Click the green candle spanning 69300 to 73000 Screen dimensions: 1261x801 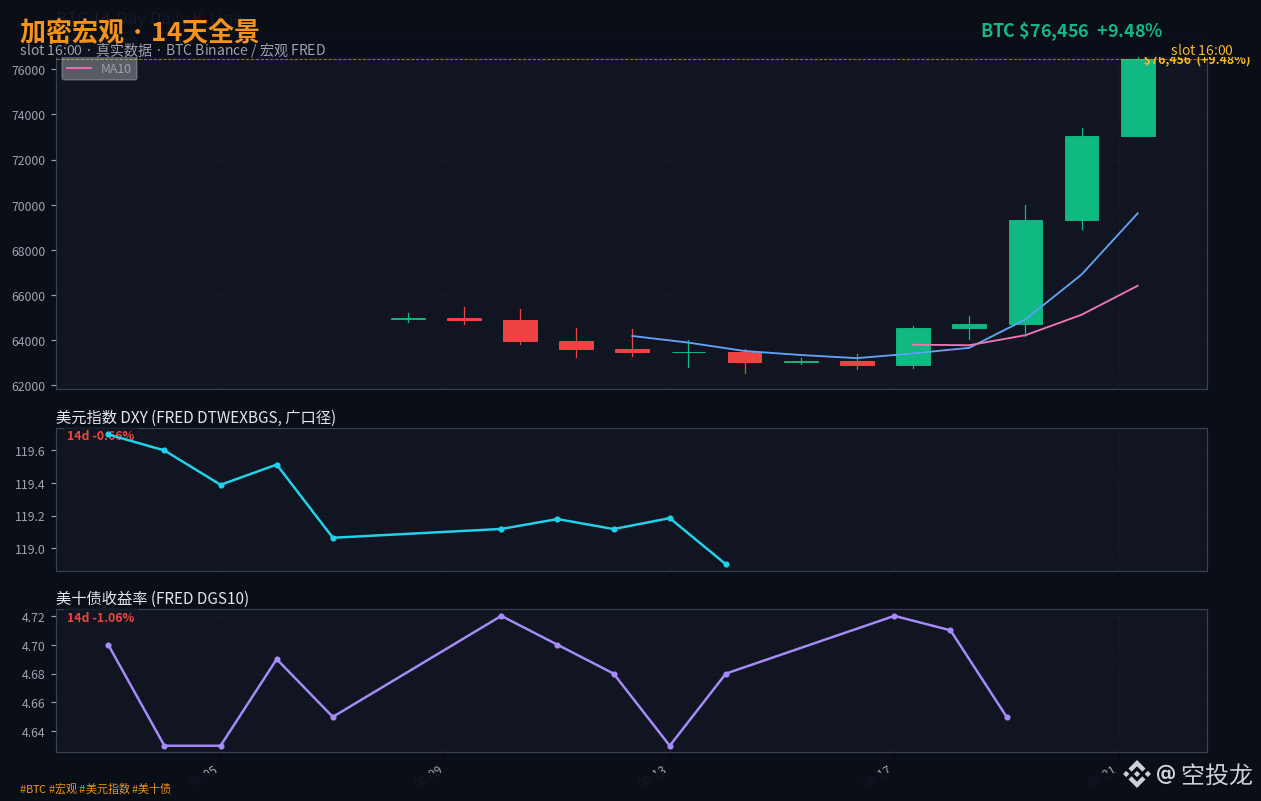tap(1082, 178)
